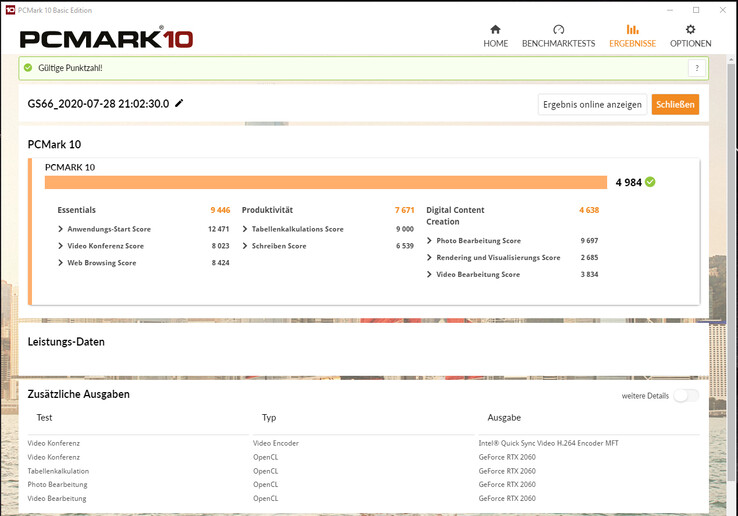This screenshot has width=738, height=516.
Task: Click the Produktivität group heading
Action: pos(267,210)
